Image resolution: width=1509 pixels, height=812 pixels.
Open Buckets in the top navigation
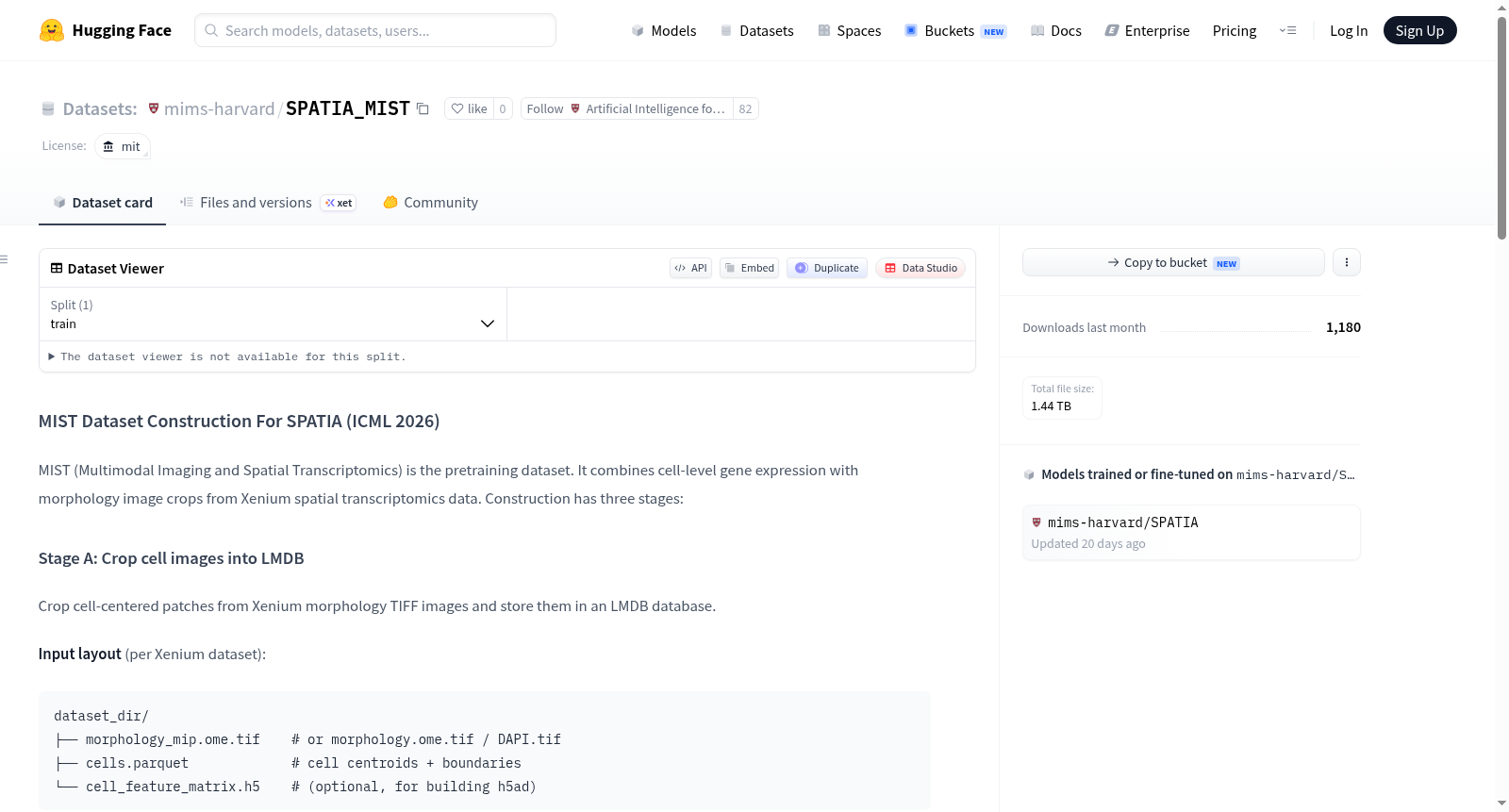pyautogui.click(x=955, y=31)
